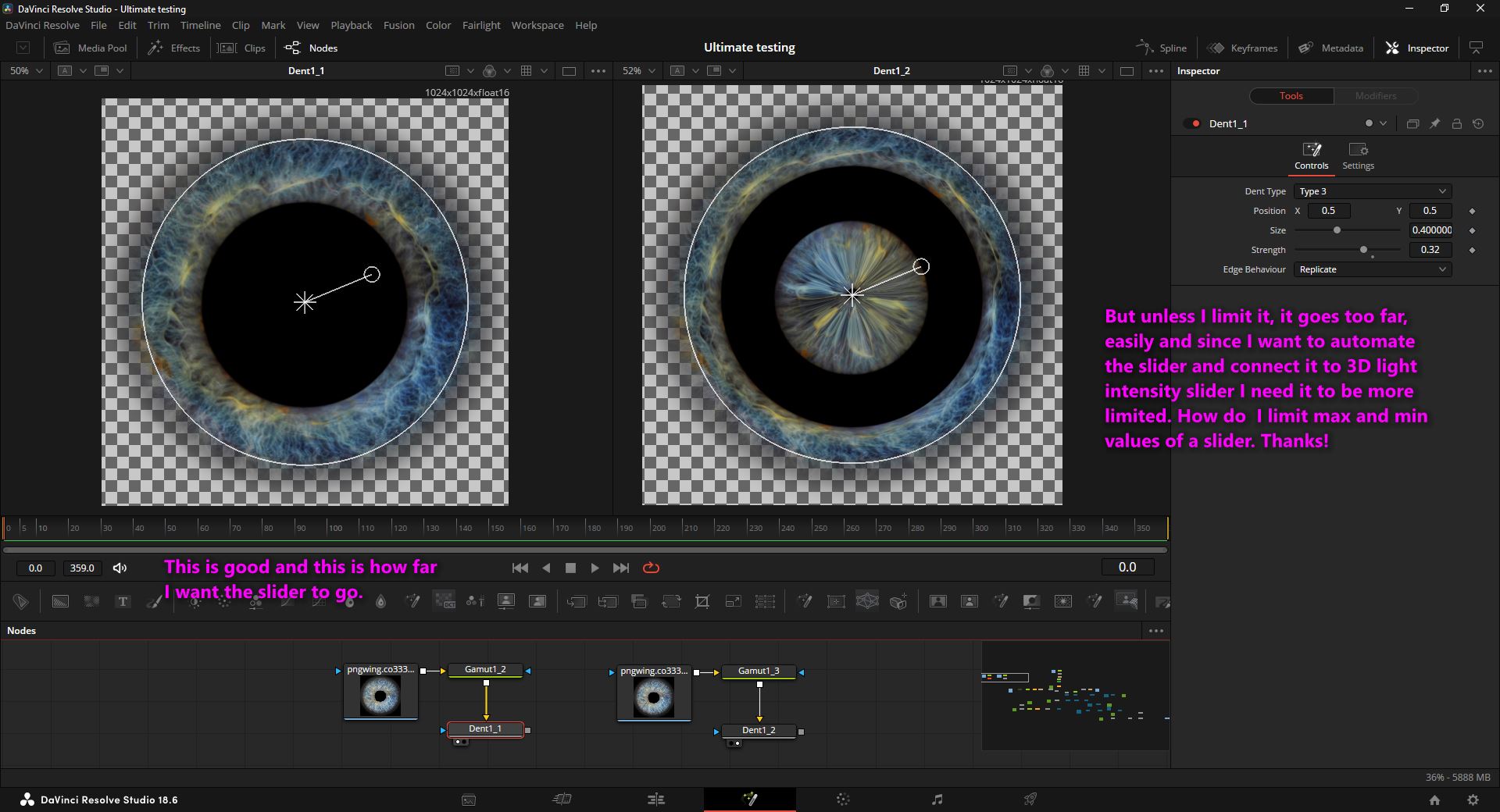Viewport: 1500px width, 812px height.
Task: Select the Gamut1_2 node
Action: (485, 670)
